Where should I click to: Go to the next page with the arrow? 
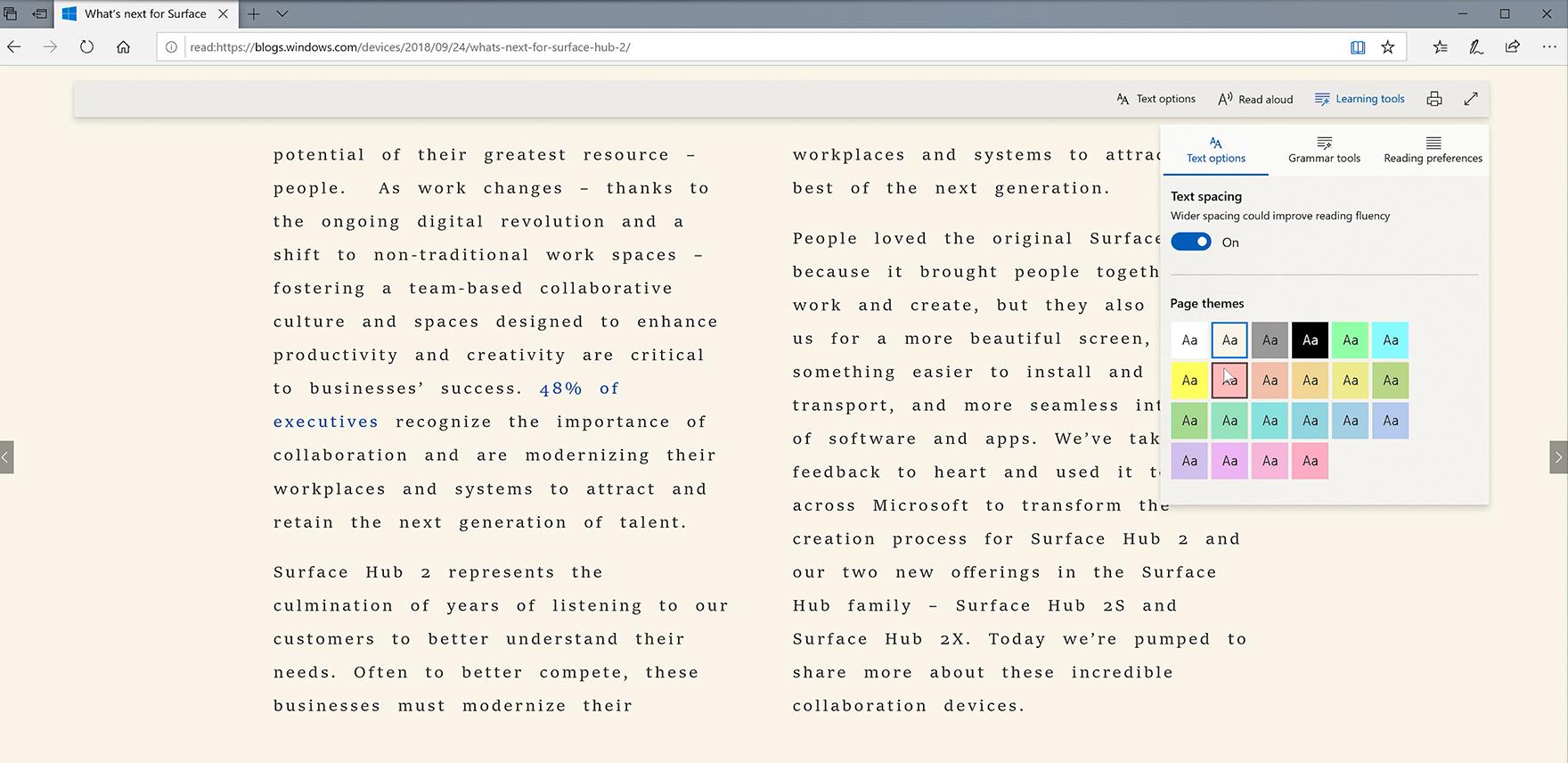point(1558,457)
